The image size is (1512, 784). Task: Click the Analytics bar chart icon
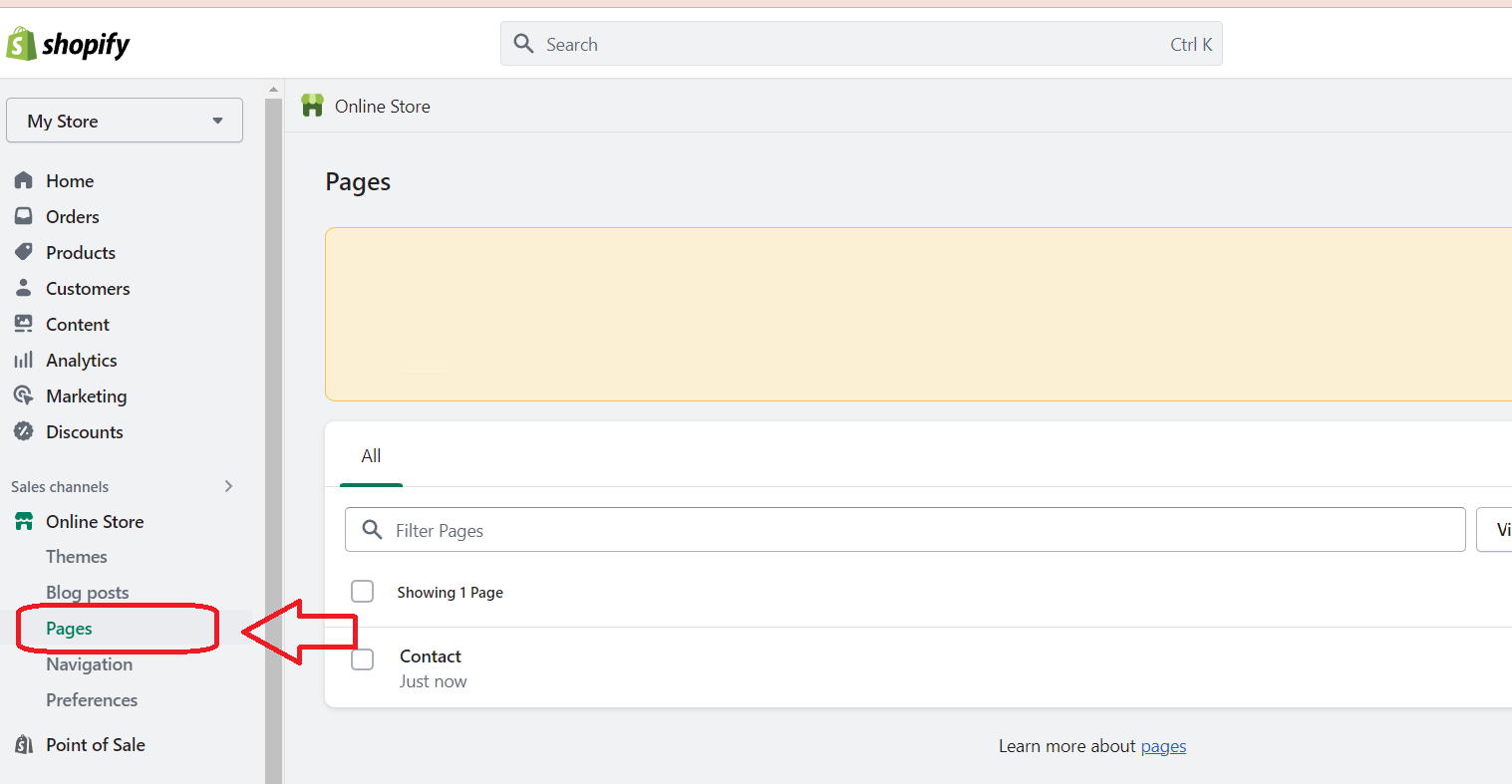coord(24,360)
